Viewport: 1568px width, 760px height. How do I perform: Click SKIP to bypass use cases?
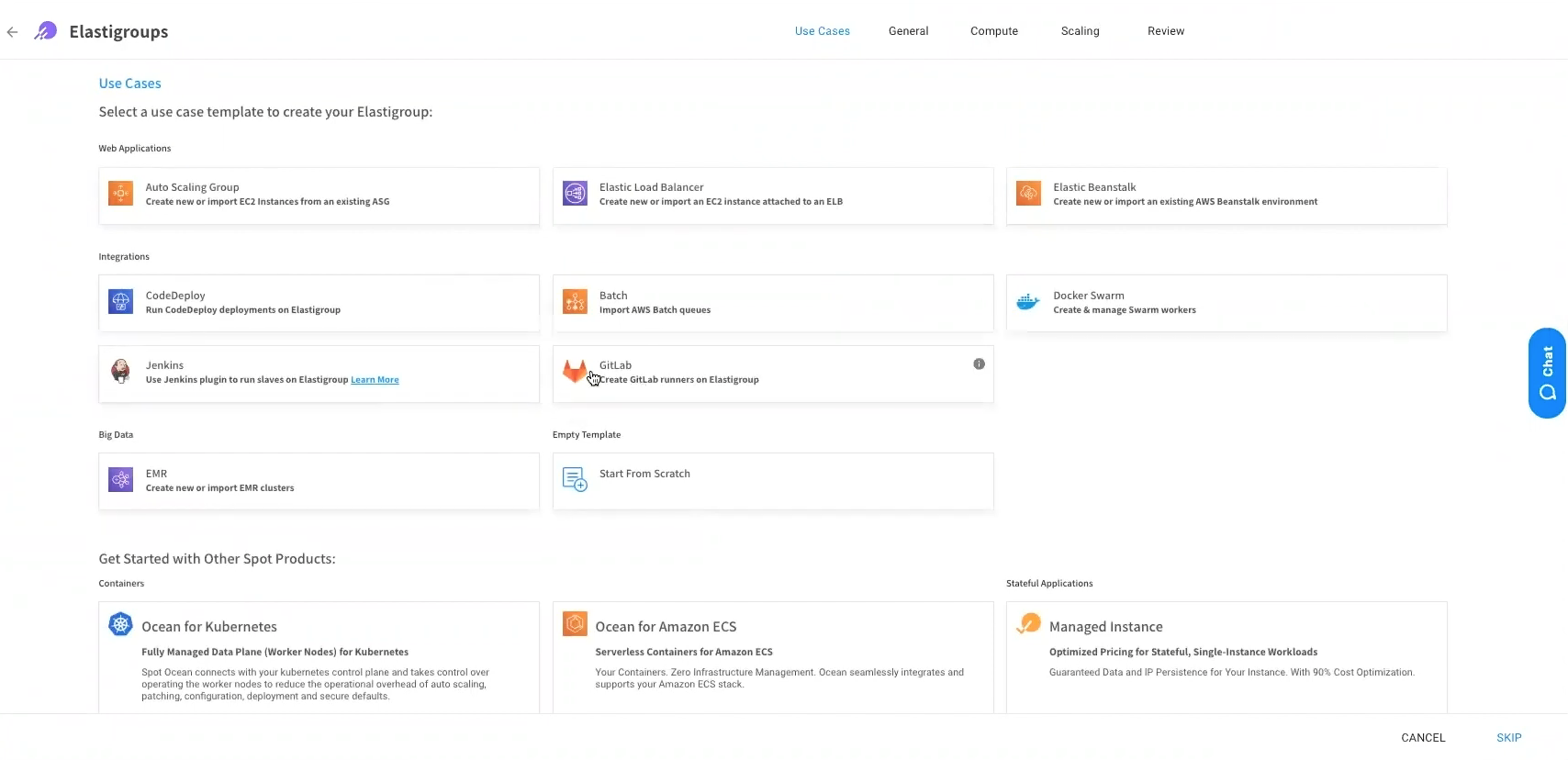[1508, 738]
